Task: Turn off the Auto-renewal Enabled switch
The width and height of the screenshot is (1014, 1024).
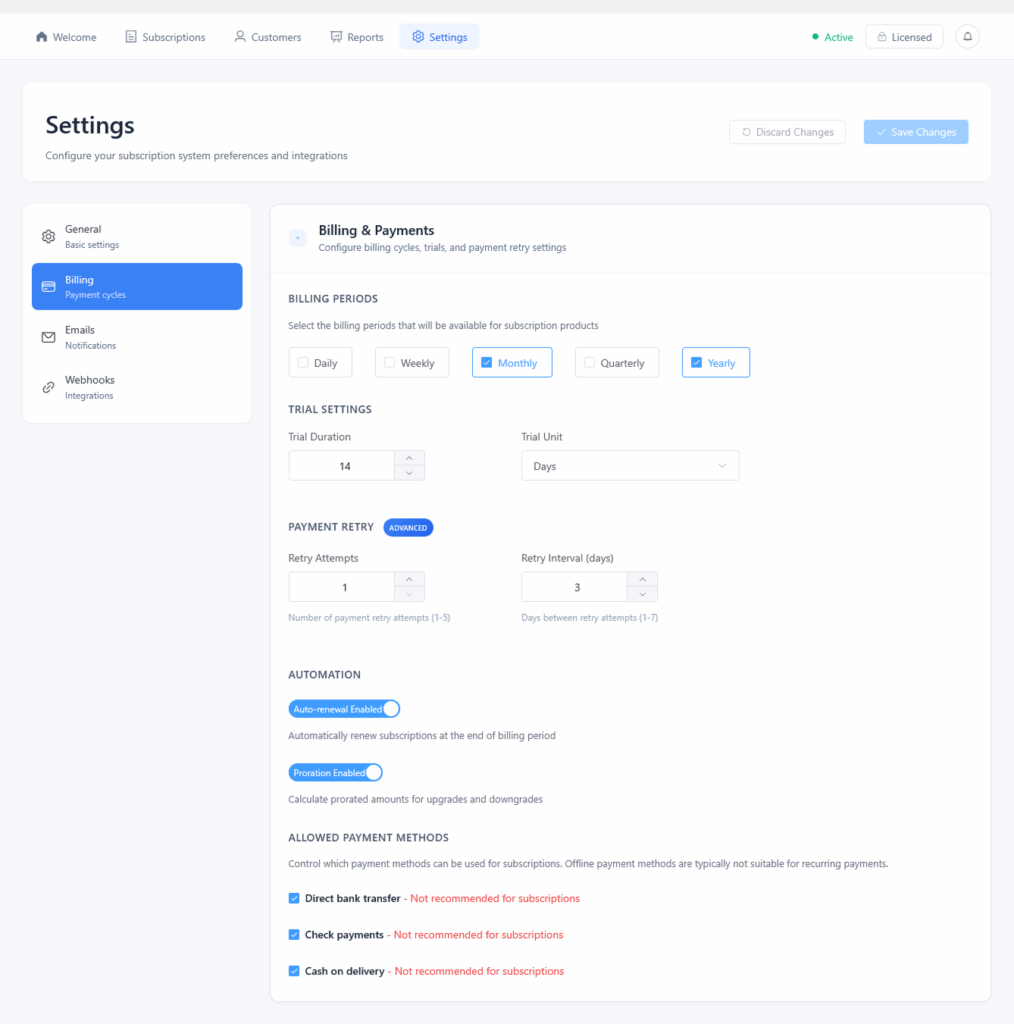Action: (x=344, y=709)
